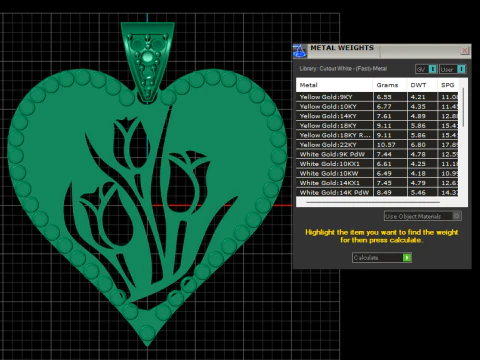Viewport: 480px width, 360px height.
Task: Click the Metal Weights title bar
Action: point(383,50)
